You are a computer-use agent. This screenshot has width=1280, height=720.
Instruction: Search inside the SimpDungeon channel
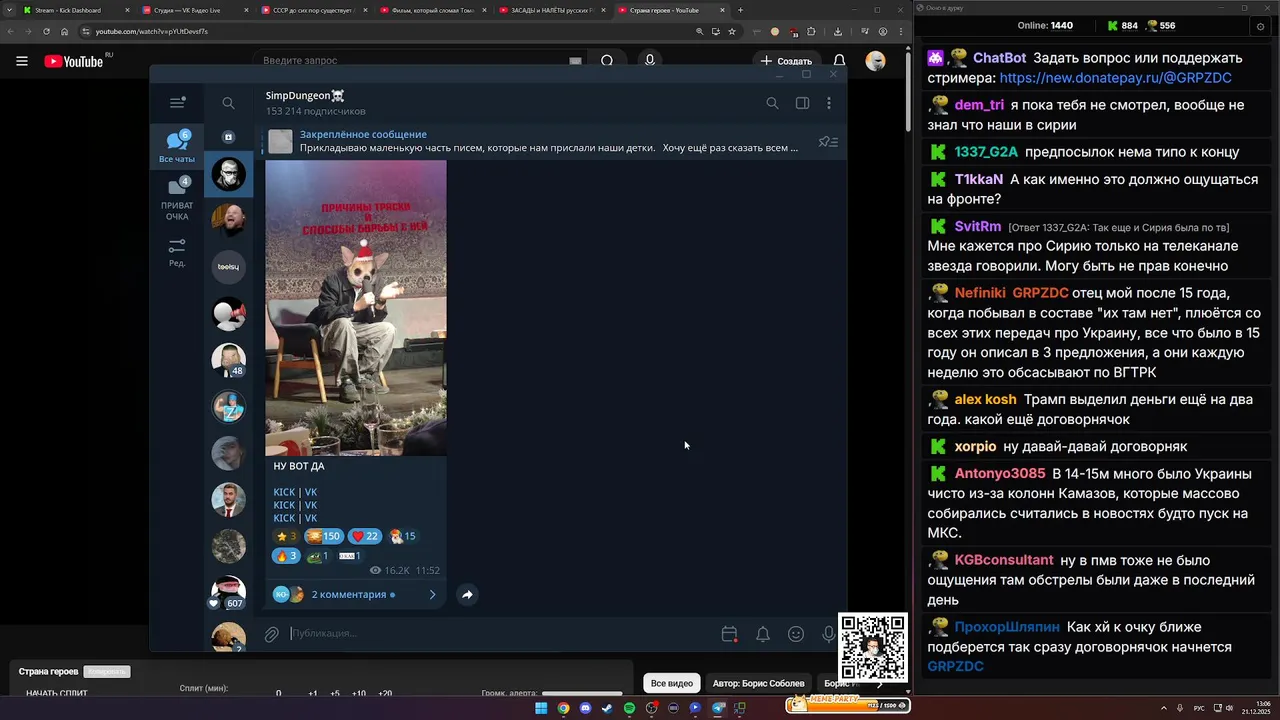tap(772, 103)
